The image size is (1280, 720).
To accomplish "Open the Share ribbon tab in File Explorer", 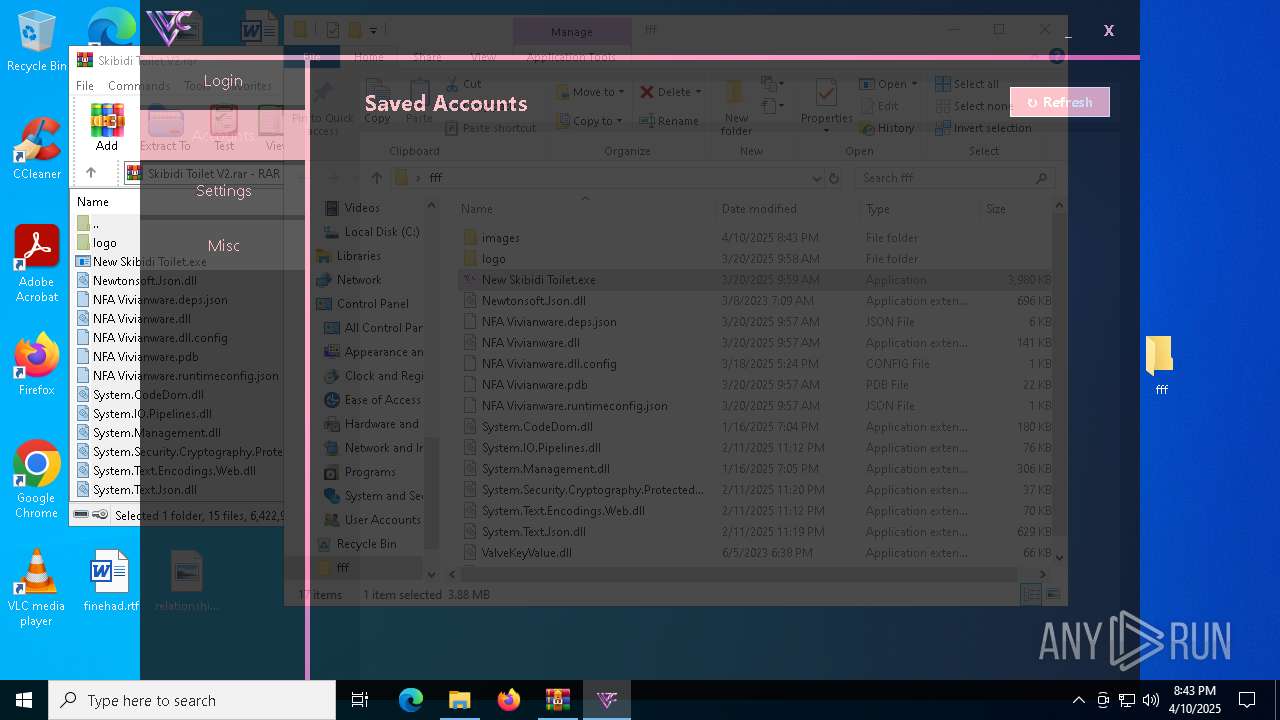I will click(427, 57).
